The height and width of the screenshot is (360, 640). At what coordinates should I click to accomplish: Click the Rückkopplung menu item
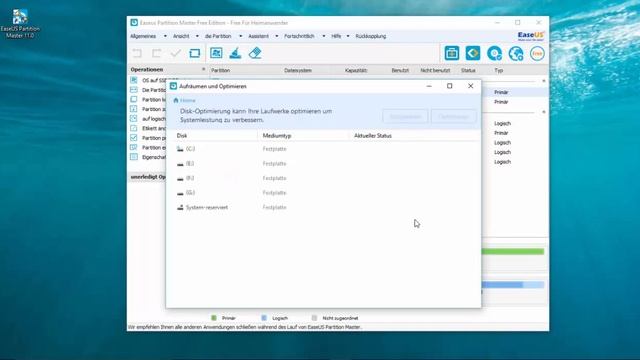pos(371,36)
